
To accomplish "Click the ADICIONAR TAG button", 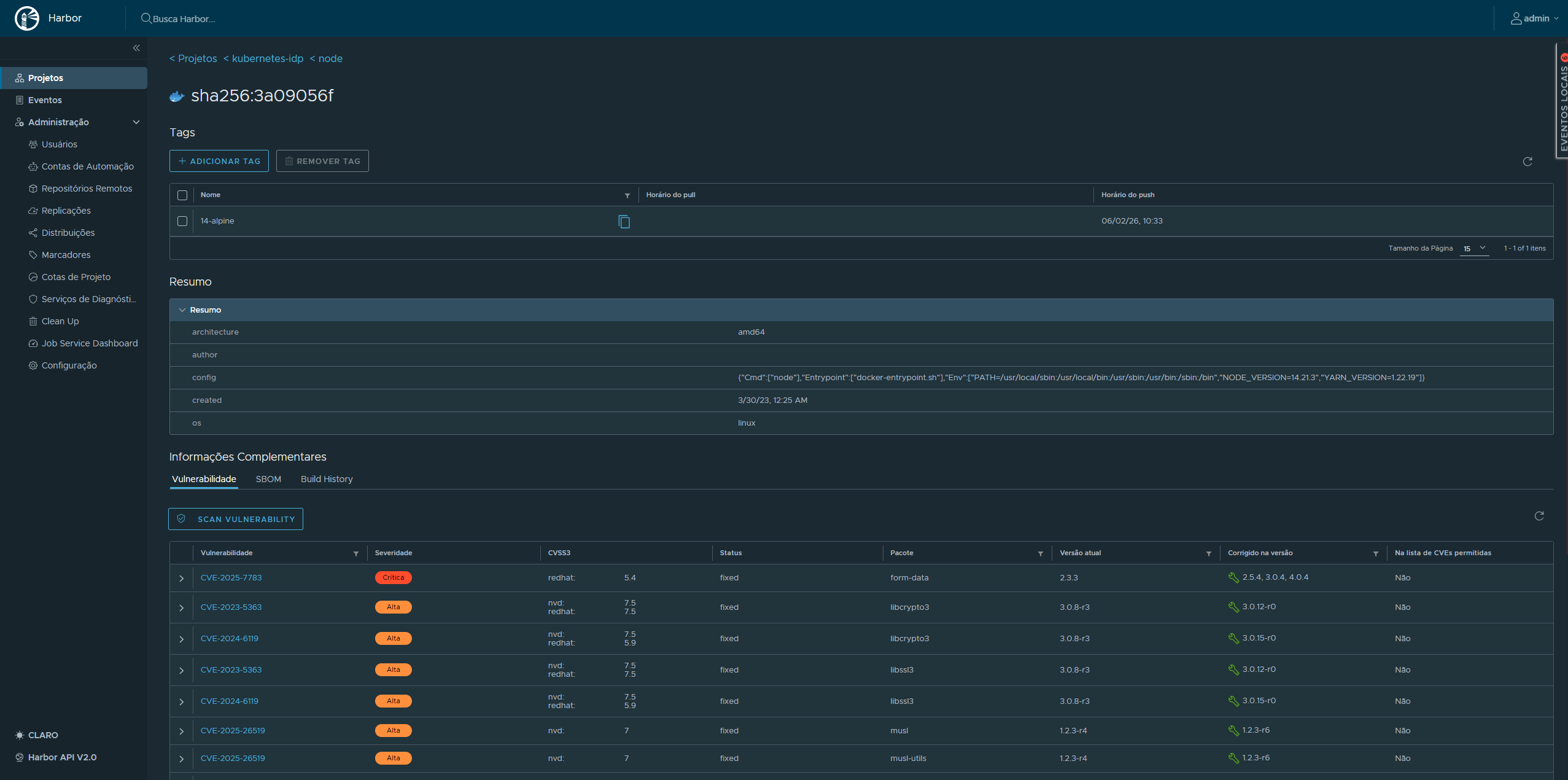I will [219, 160].
